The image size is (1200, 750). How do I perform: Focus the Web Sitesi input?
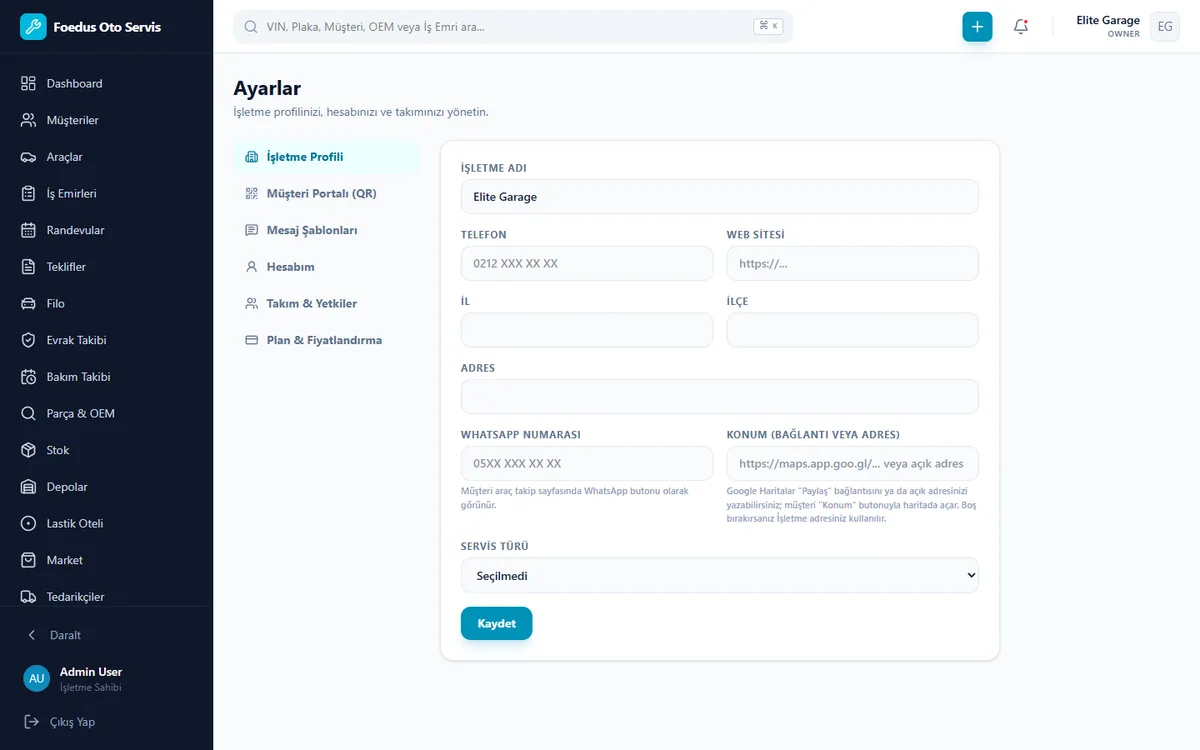tap(853, 264)
